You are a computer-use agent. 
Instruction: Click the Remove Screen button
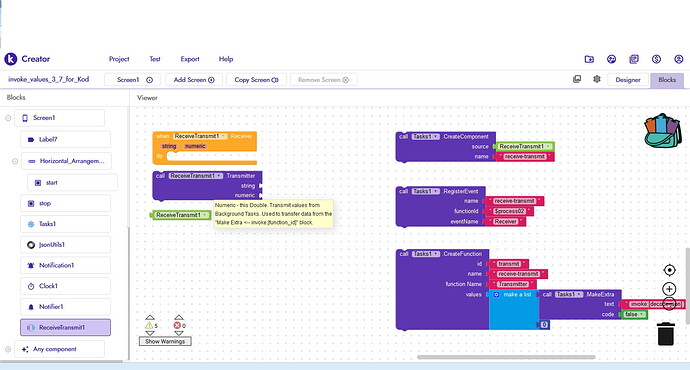pos(323,80)
